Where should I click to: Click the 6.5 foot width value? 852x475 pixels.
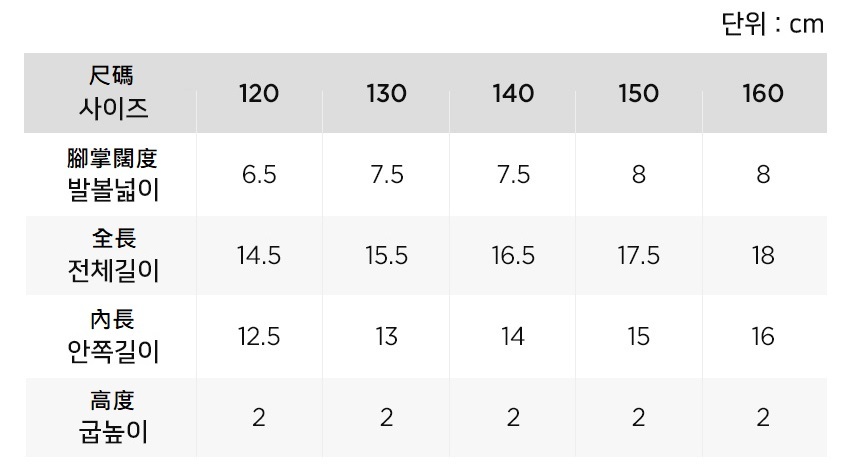[259, 174]
